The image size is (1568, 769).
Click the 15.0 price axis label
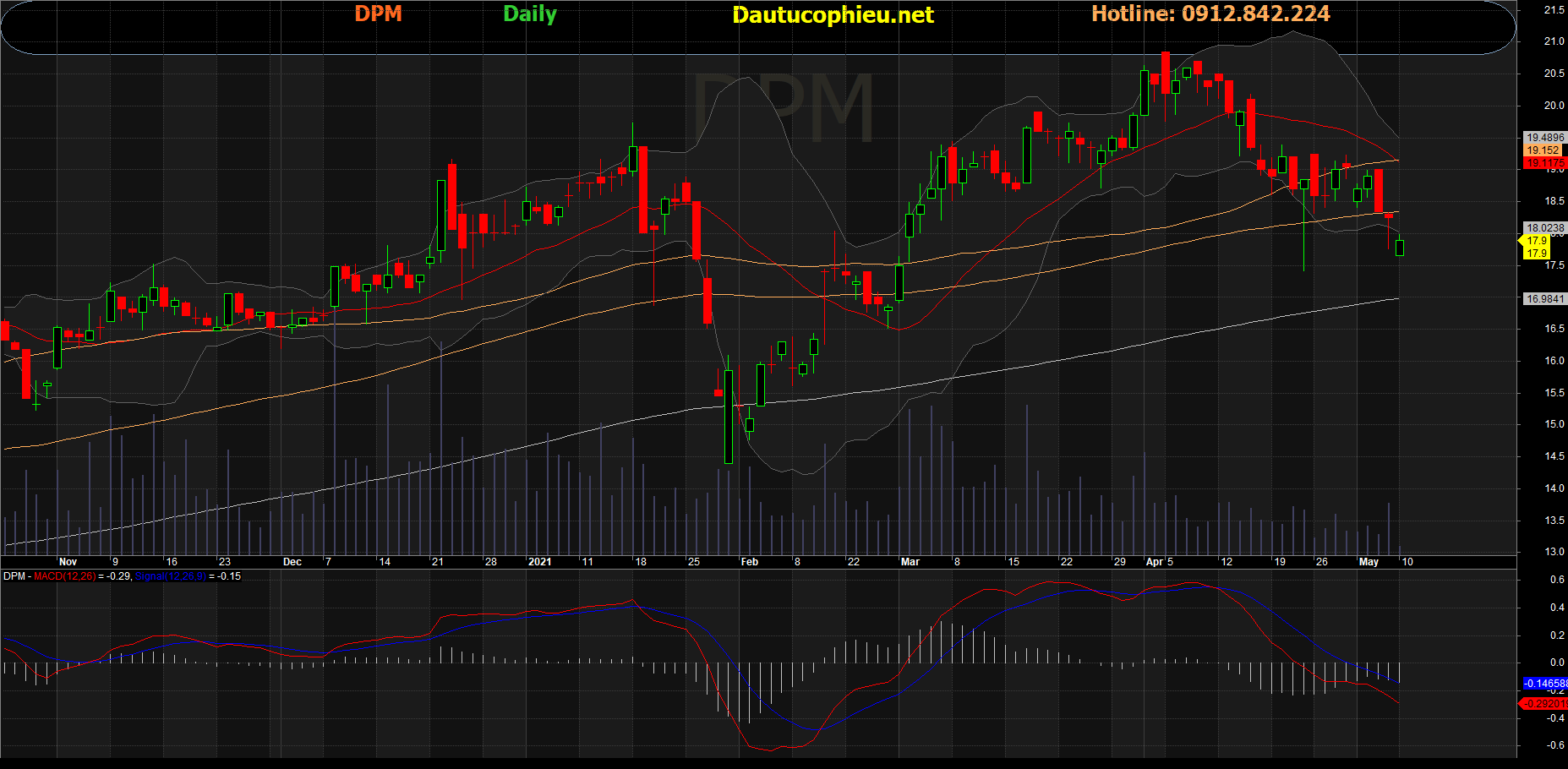coord(1554,424)
